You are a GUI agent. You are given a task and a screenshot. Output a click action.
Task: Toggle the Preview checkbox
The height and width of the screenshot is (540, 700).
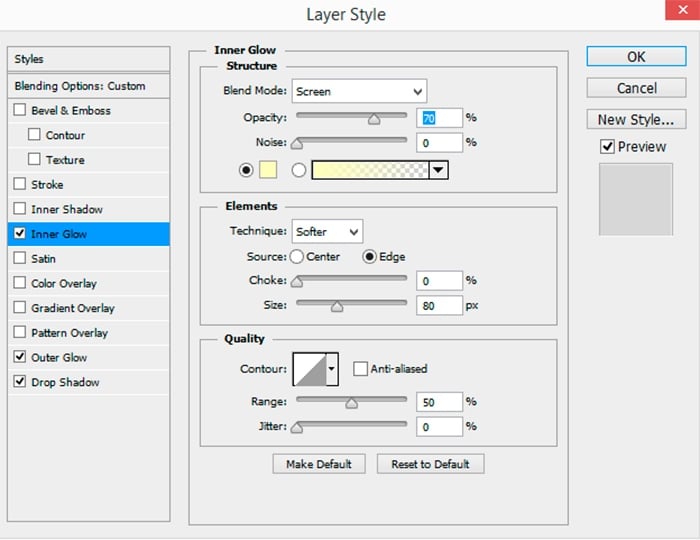click(606, 146)
